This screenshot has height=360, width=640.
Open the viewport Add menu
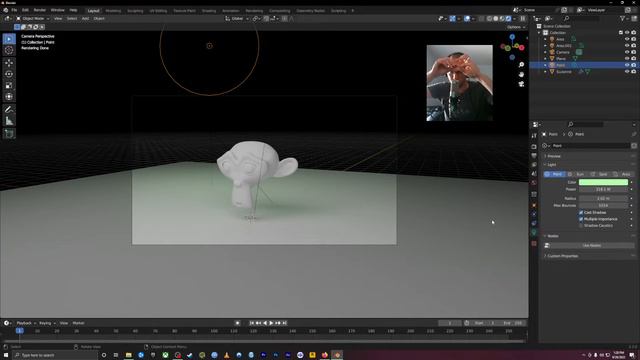(85, 18)
